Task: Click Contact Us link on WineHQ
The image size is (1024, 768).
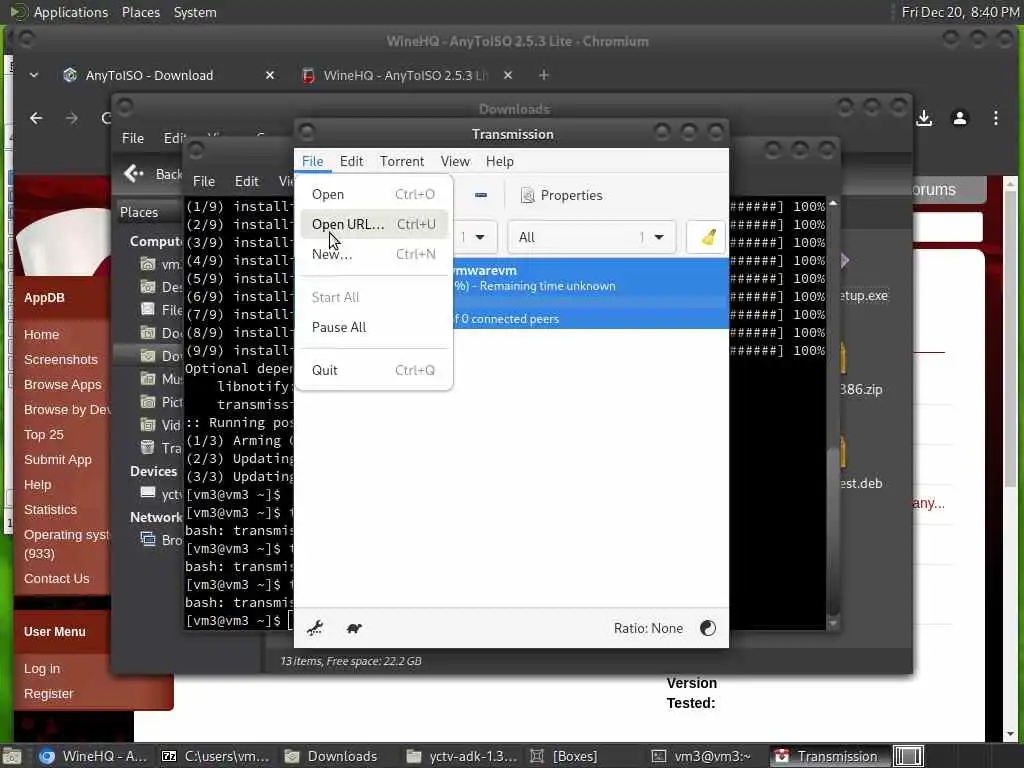Action: pyautogui.click(x=57, y=579)
